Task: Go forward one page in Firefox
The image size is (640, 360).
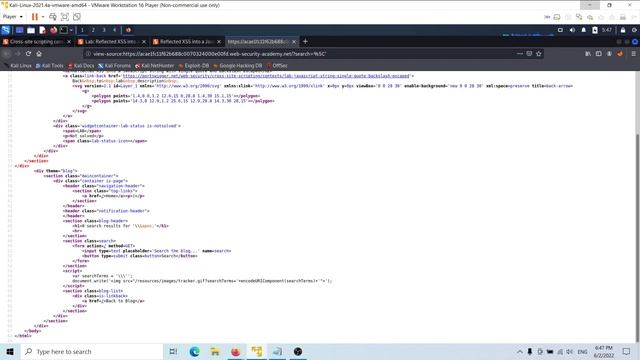Action: 18,53
